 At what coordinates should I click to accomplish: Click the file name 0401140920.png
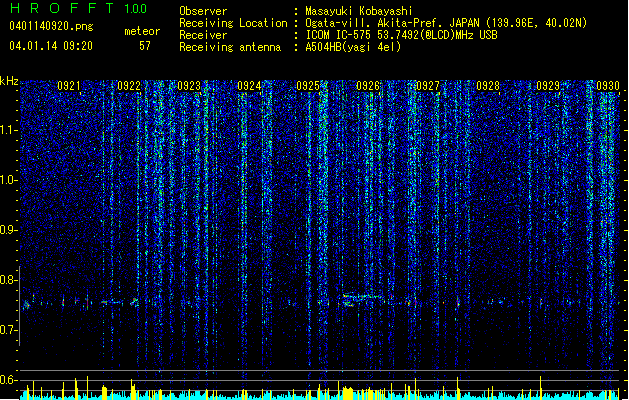[51, 26]
